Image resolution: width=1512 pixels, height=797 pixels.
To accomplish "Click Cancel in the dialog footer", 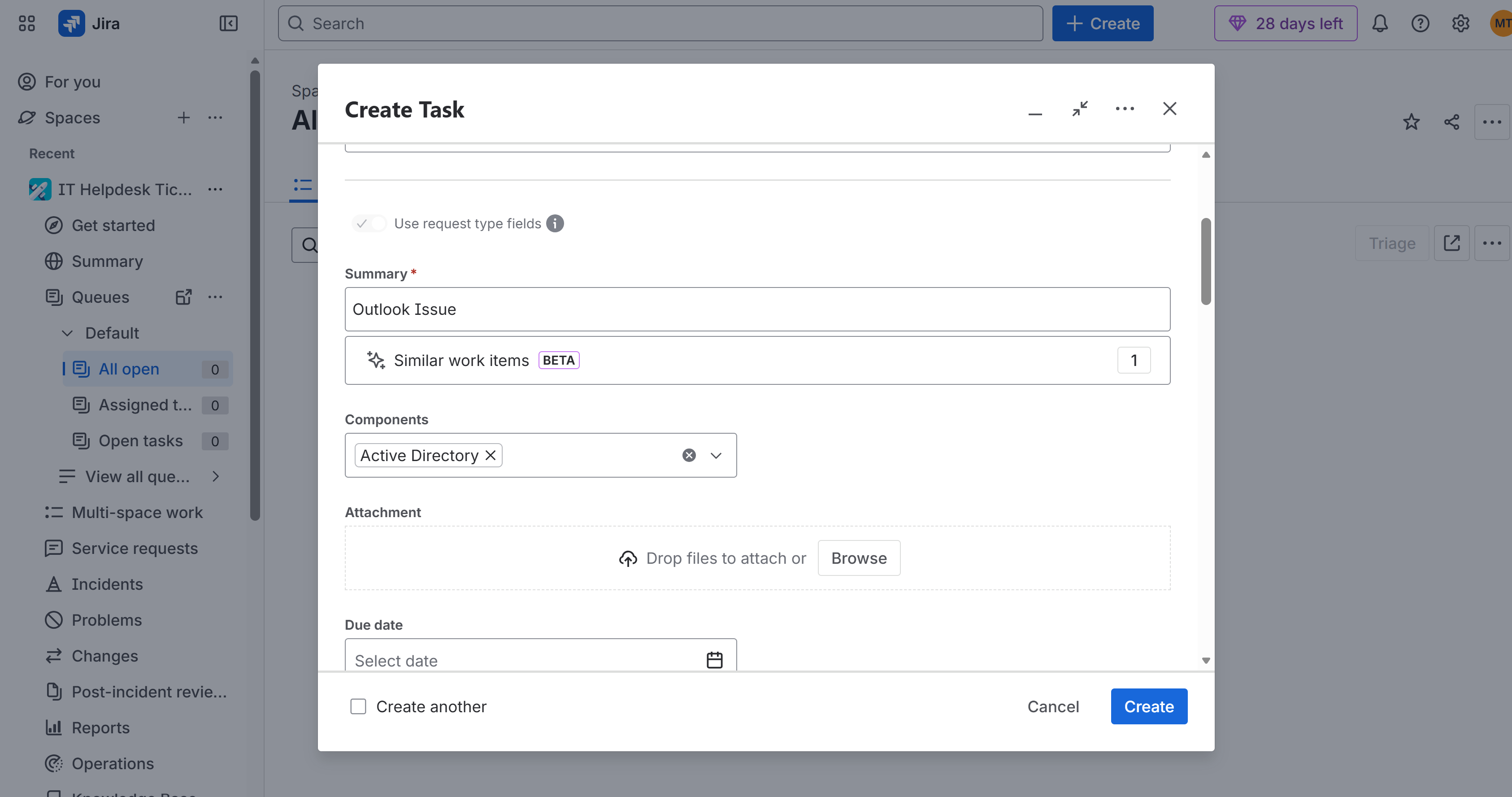I will 1053,706.
